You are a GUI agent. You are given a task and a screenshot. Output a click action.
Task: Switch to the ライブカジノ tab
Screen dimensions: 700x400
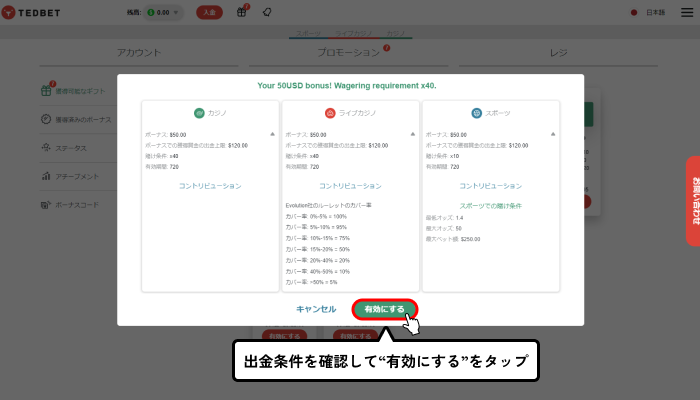click(354, 33)
